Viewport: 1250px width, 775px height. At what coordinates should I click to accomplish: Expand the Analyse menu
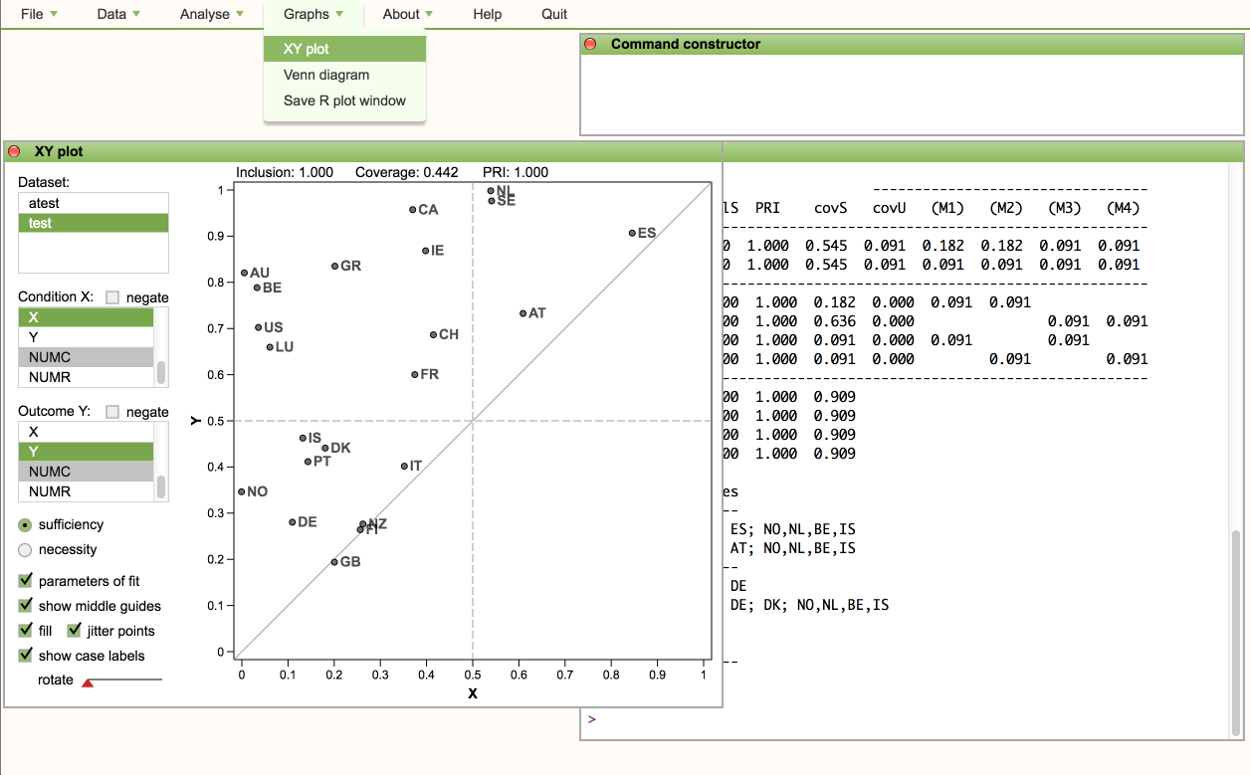(211, 14)
